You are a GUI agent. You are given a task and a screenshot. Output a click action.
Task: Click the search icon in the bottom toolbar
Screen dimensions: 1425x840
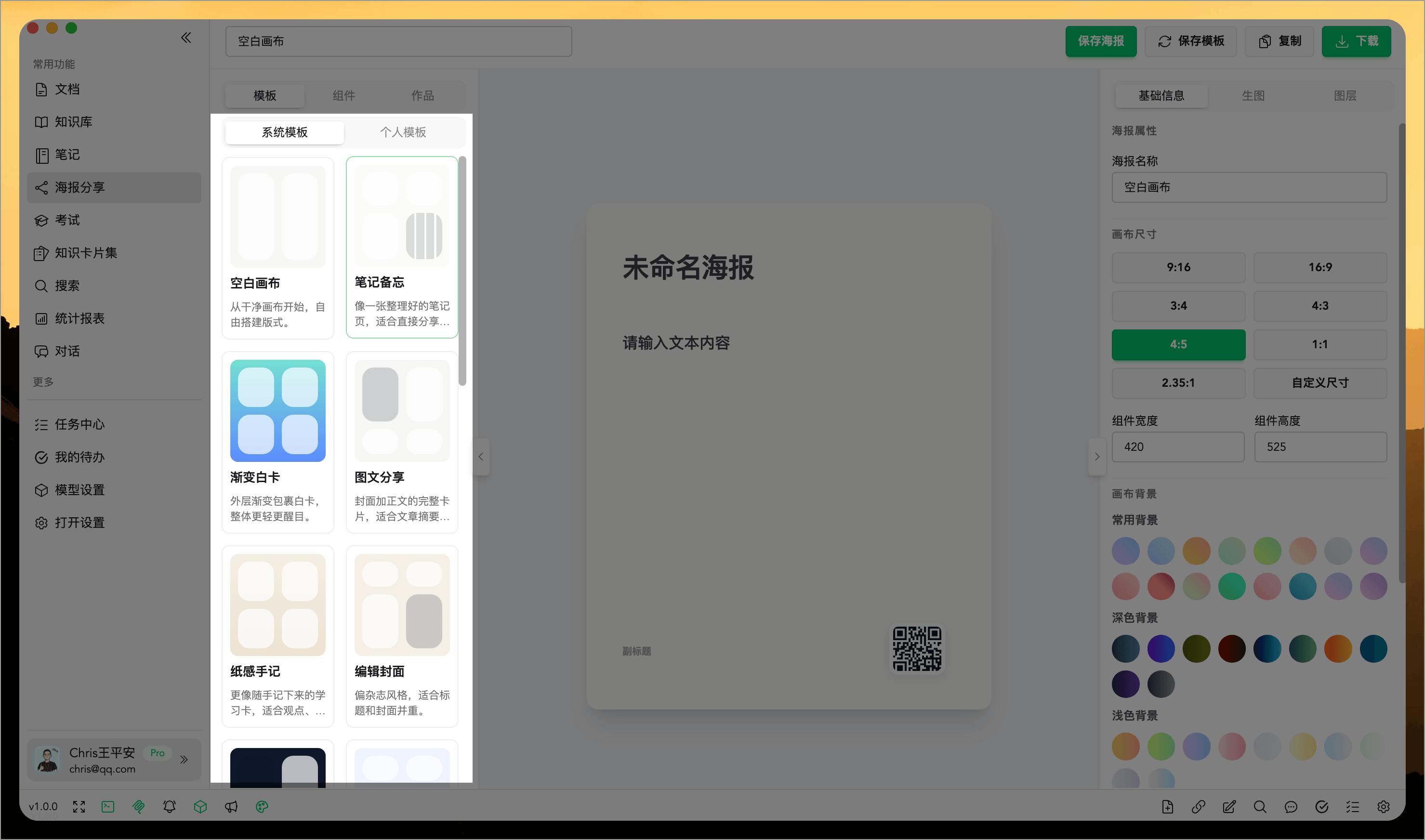click(x=1260, y=807)
